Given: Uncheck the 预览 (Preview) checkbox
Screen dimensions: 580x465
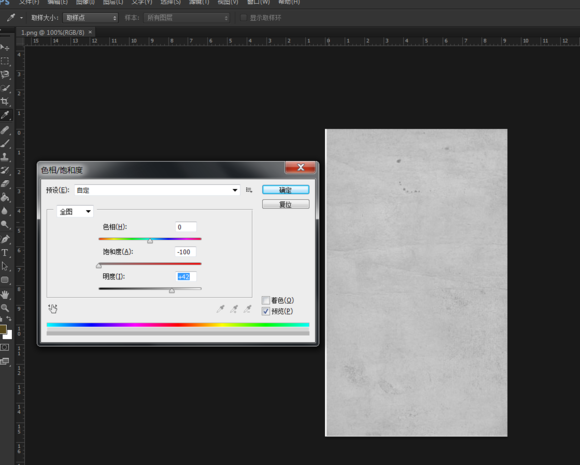Looking at the screenshot, I should [266, 311].
